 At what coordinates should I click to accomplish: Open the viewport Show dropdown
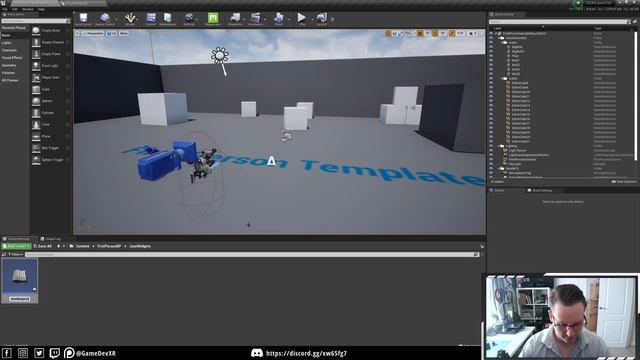(x=124, y=33)
